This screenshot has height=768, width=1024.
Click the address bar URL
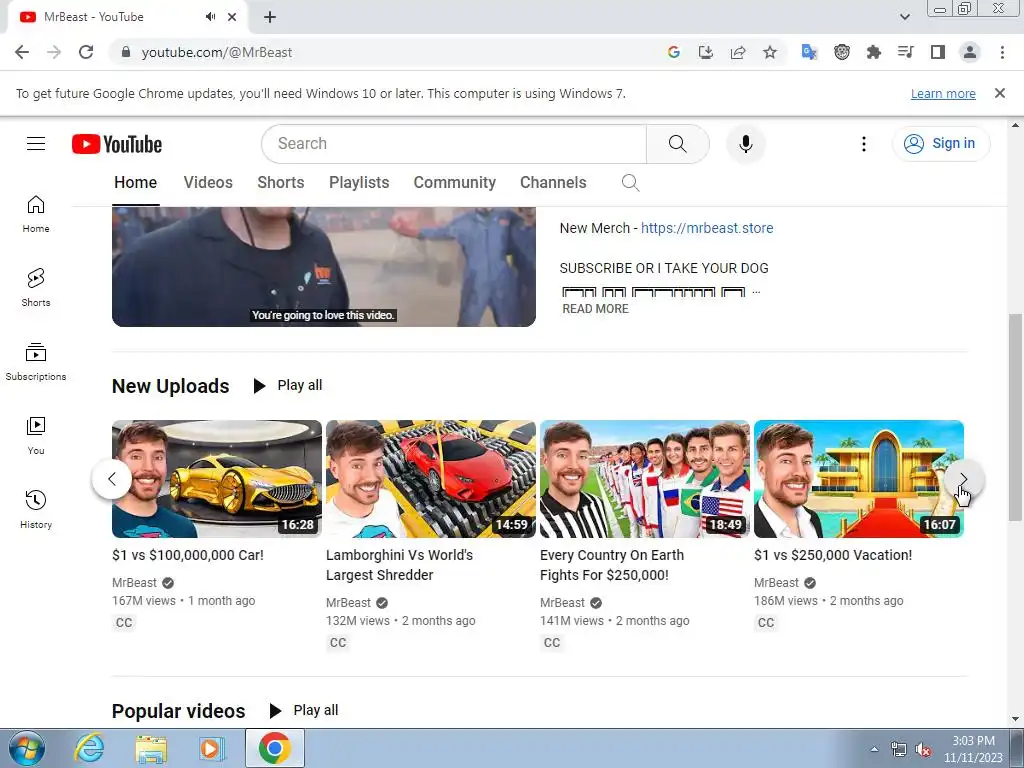click(x=217, y=52)
